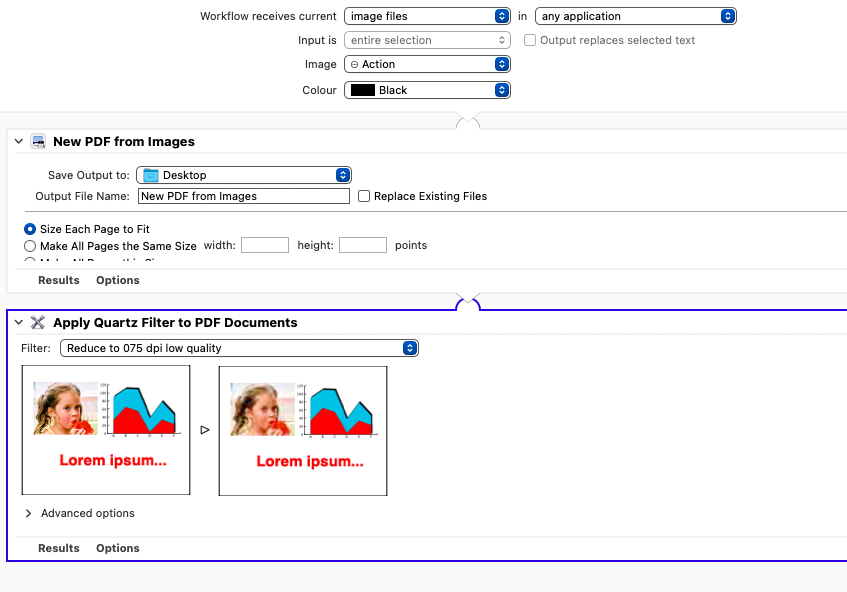Open the workflow receives 'image files' dropdown
The width and height of the screenshot is (847, 592).
[x=427, y=16]
